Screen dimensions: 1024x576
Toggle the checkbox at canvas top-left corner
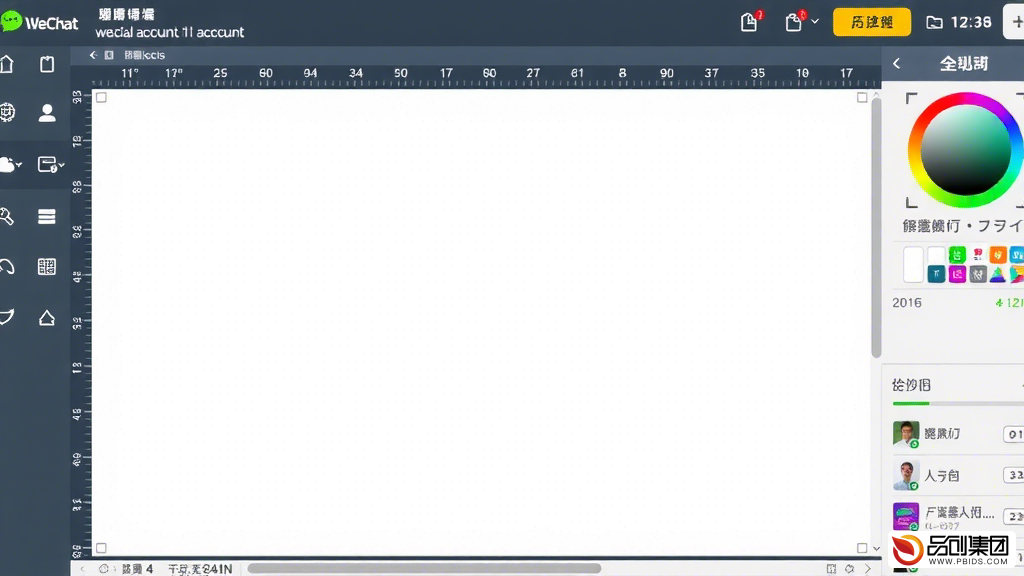[101, 97]
